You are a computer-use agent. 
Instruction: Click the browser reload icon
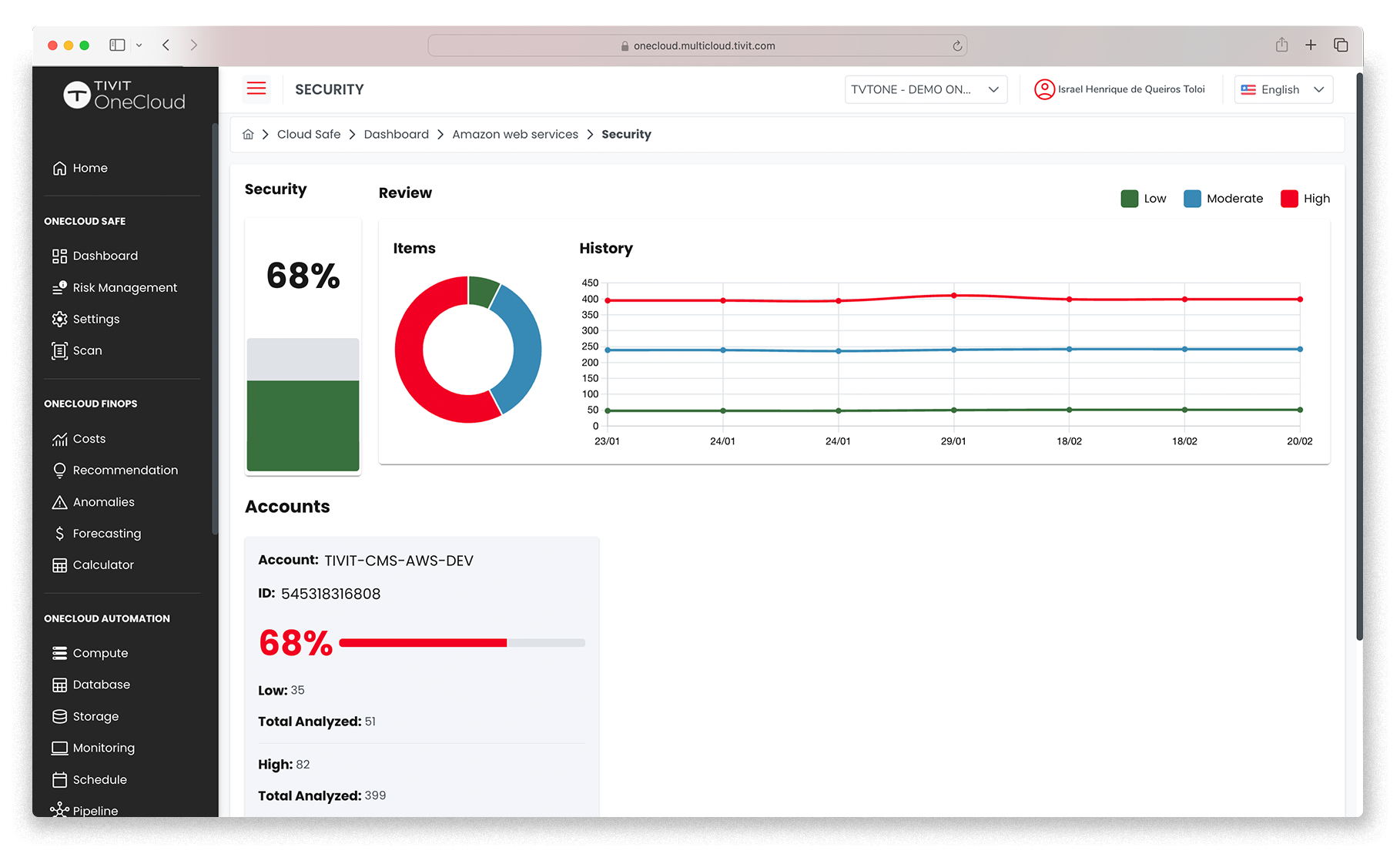point(957,45)
